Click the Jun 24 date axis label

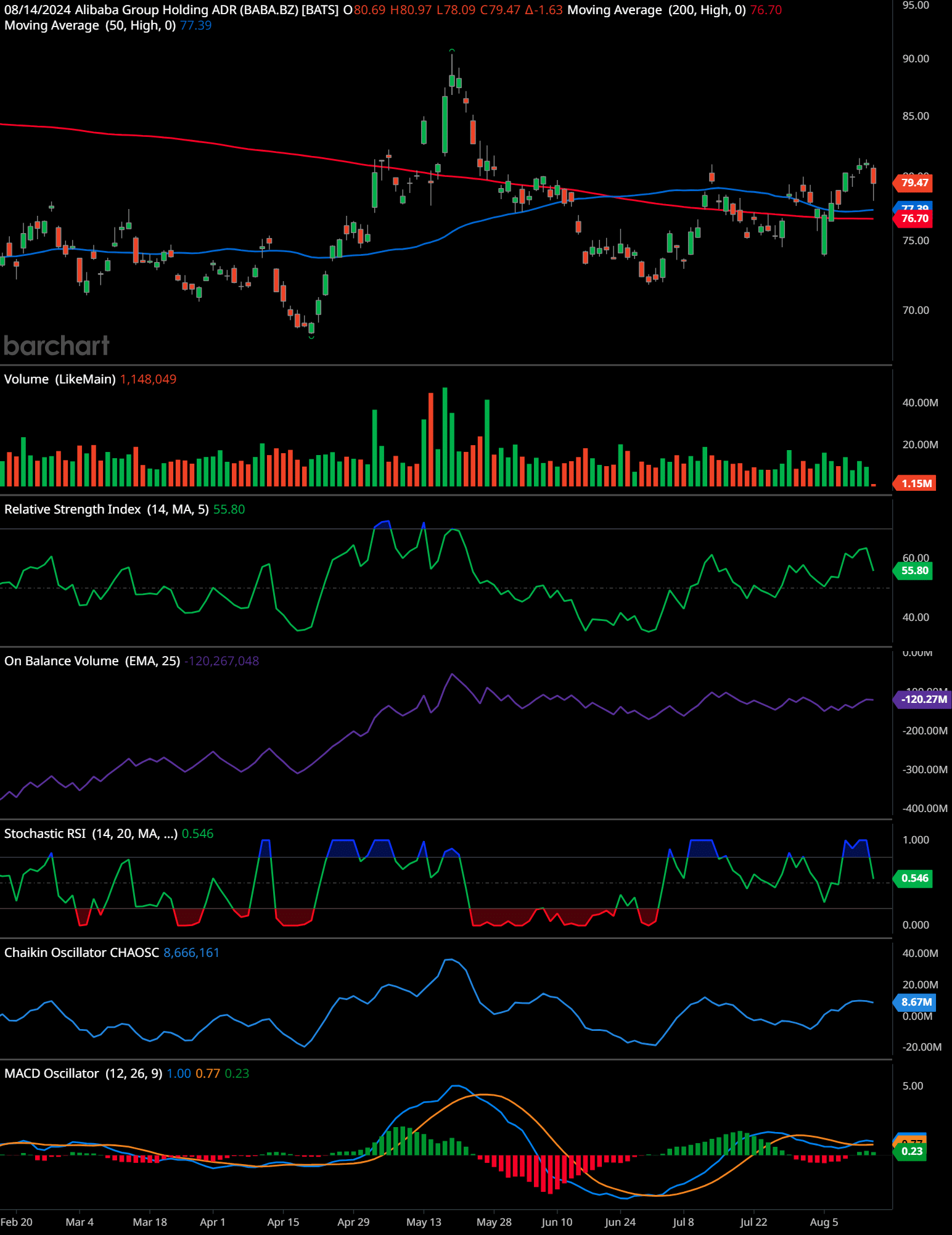point(620,1222)
